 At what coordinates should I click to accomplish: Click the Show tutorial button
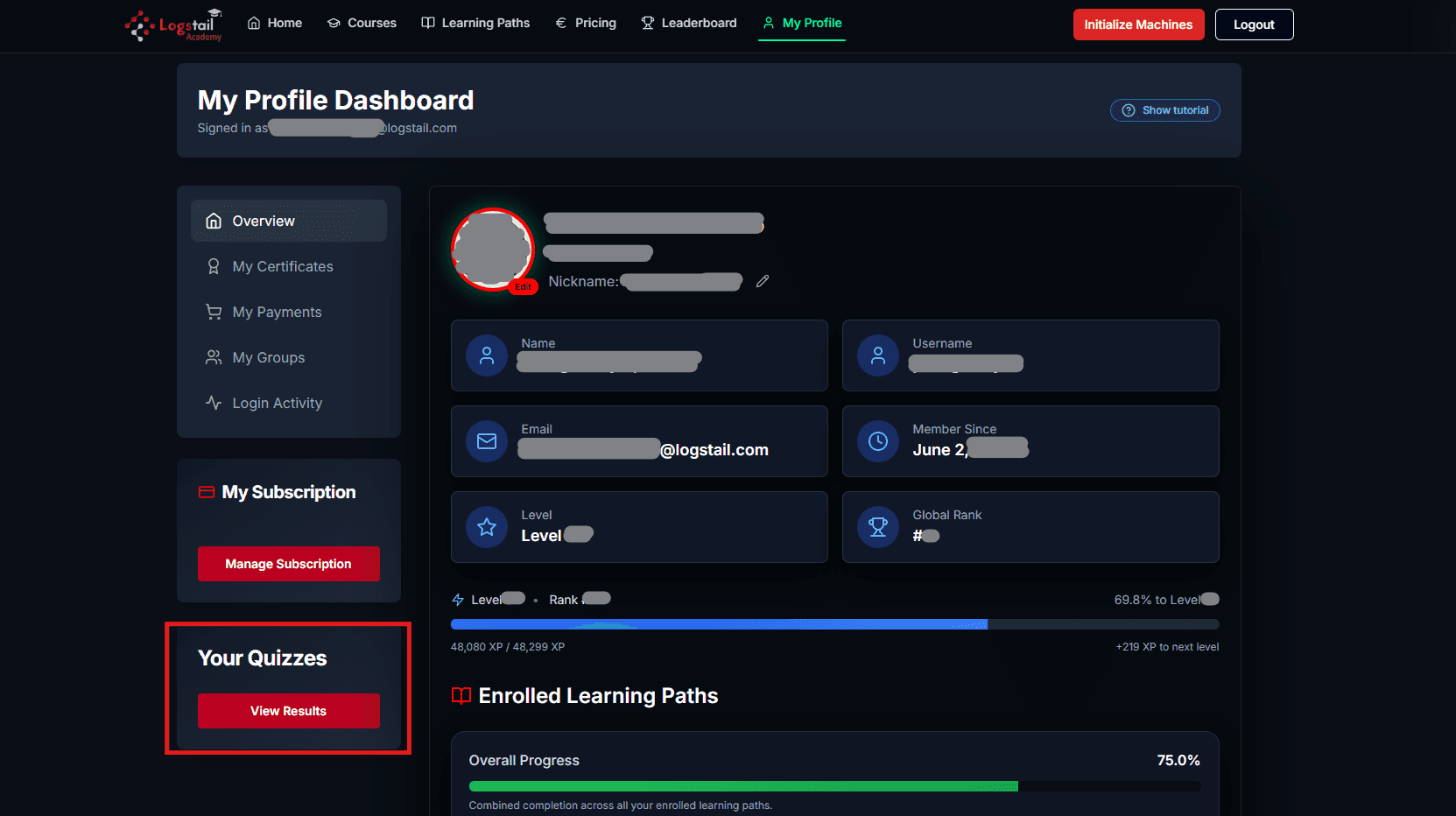1165,110
